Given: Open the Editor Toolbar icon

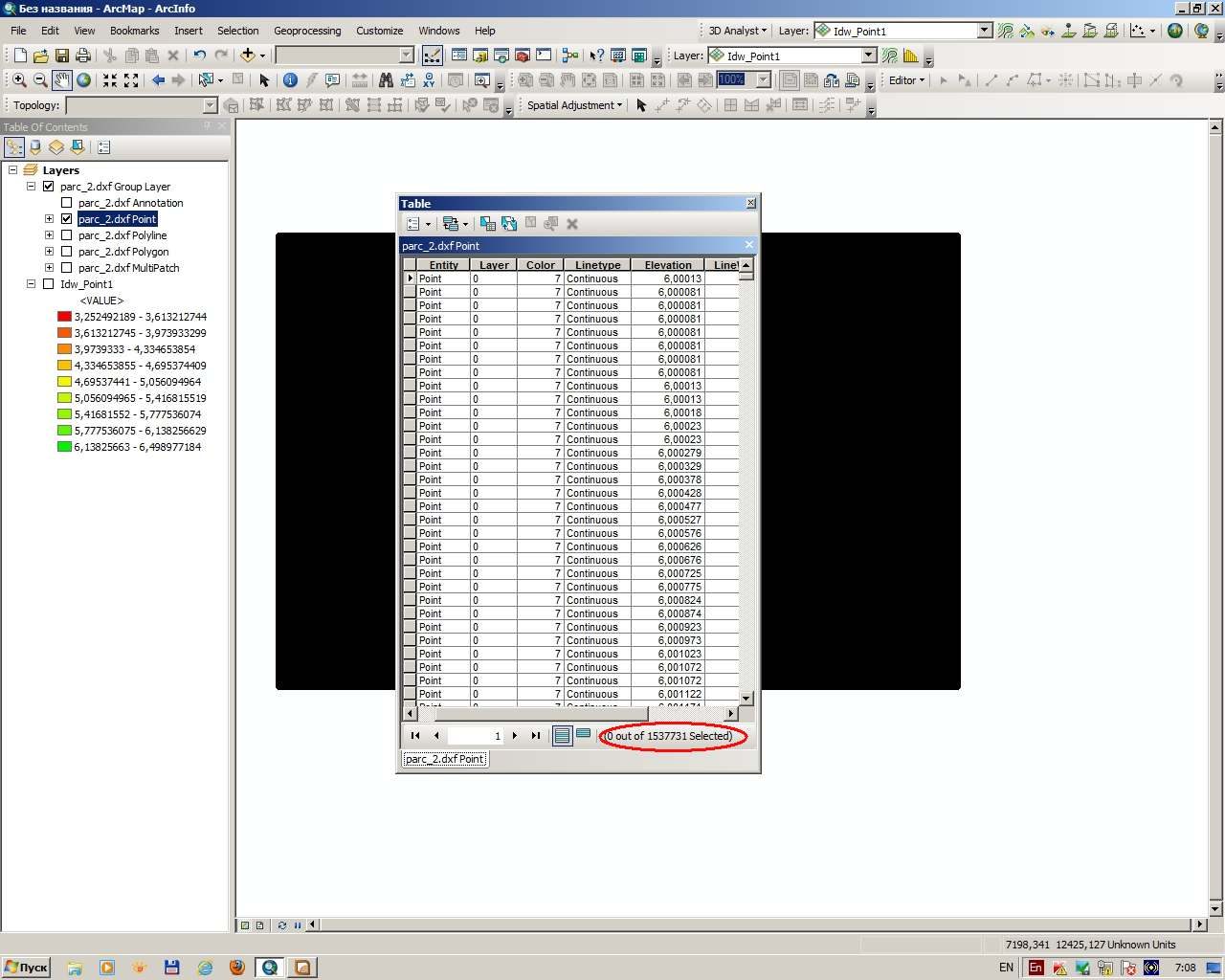Looking at the screenshot, I should click(x=432, y=56).
